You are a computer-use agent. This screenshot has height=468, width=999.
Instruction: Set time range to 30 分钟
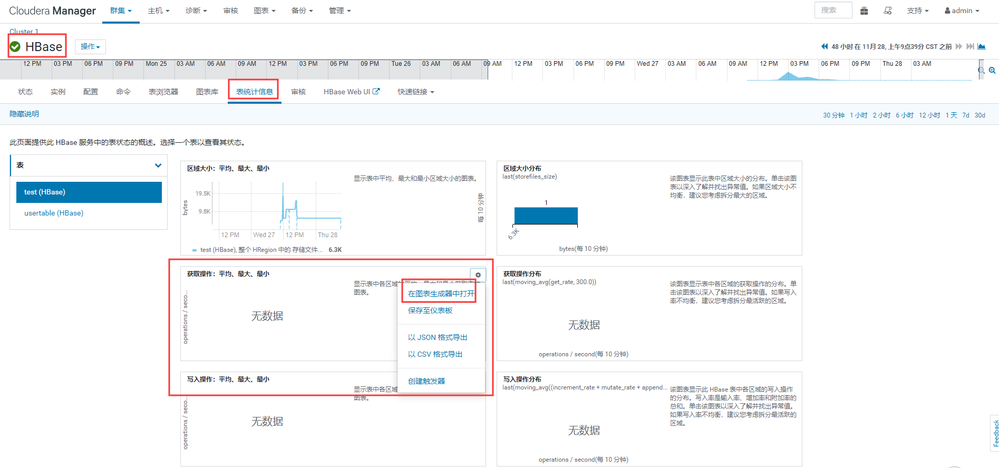click(x=833, y=115)
